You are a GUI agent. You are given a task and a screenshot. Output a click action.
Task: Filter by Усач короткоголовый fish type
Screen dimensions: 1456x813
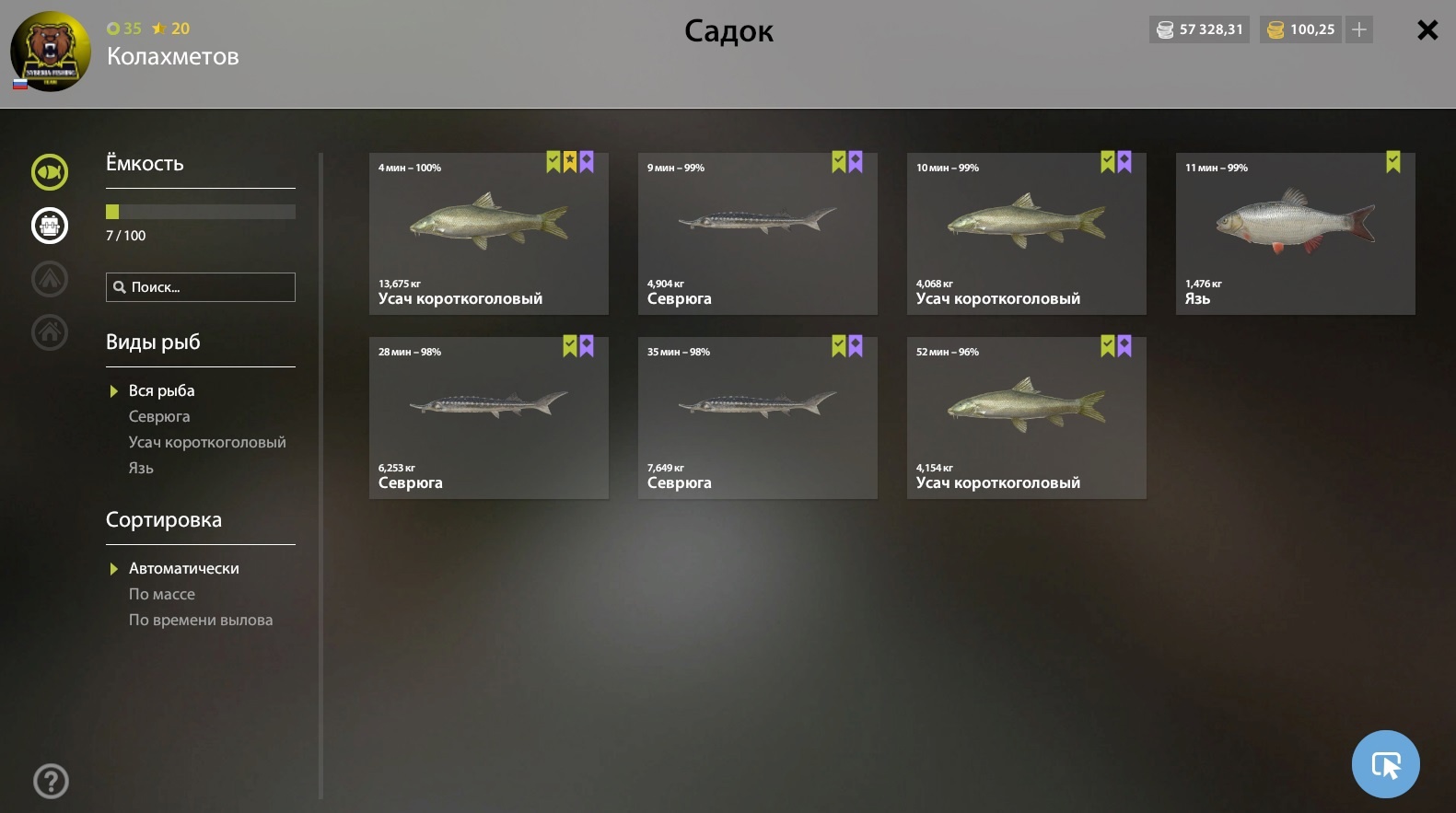click(207, 442)
